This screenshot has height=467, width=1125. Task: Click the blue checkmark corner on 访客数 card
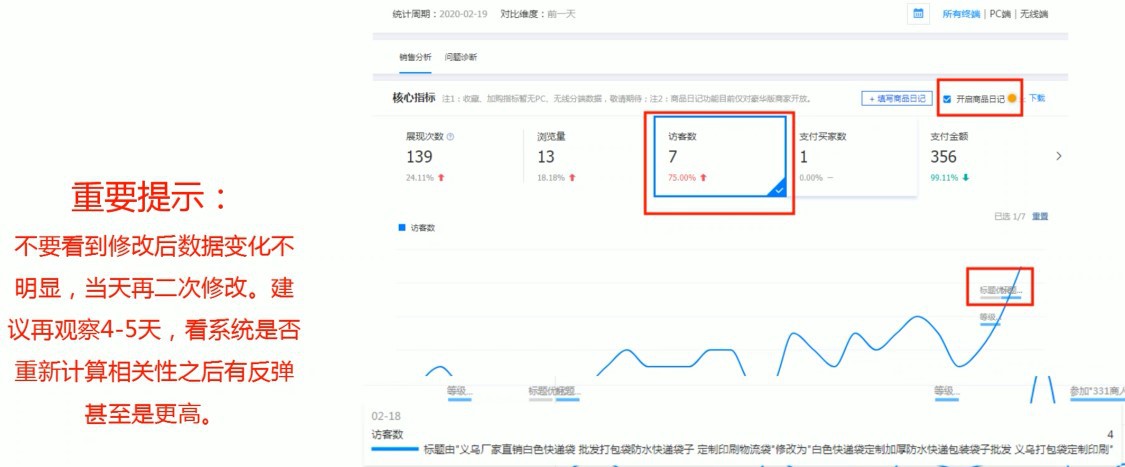[x=779, y=189]
